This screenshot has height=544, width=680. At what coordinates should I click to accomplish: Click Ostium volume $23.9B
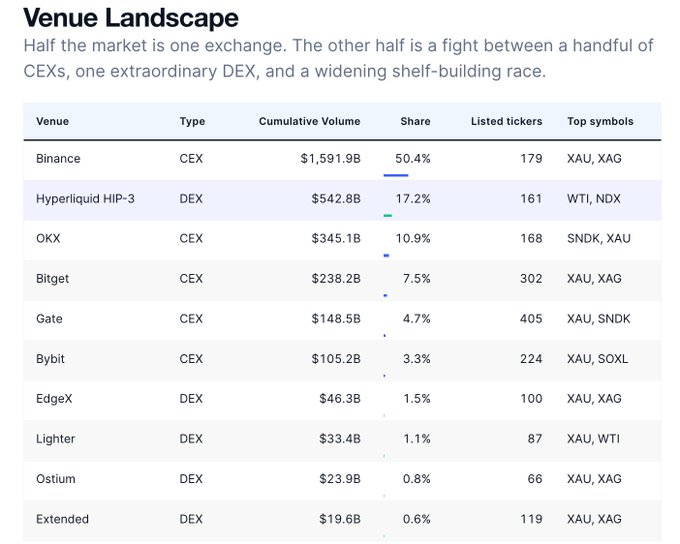coord(340,479)
